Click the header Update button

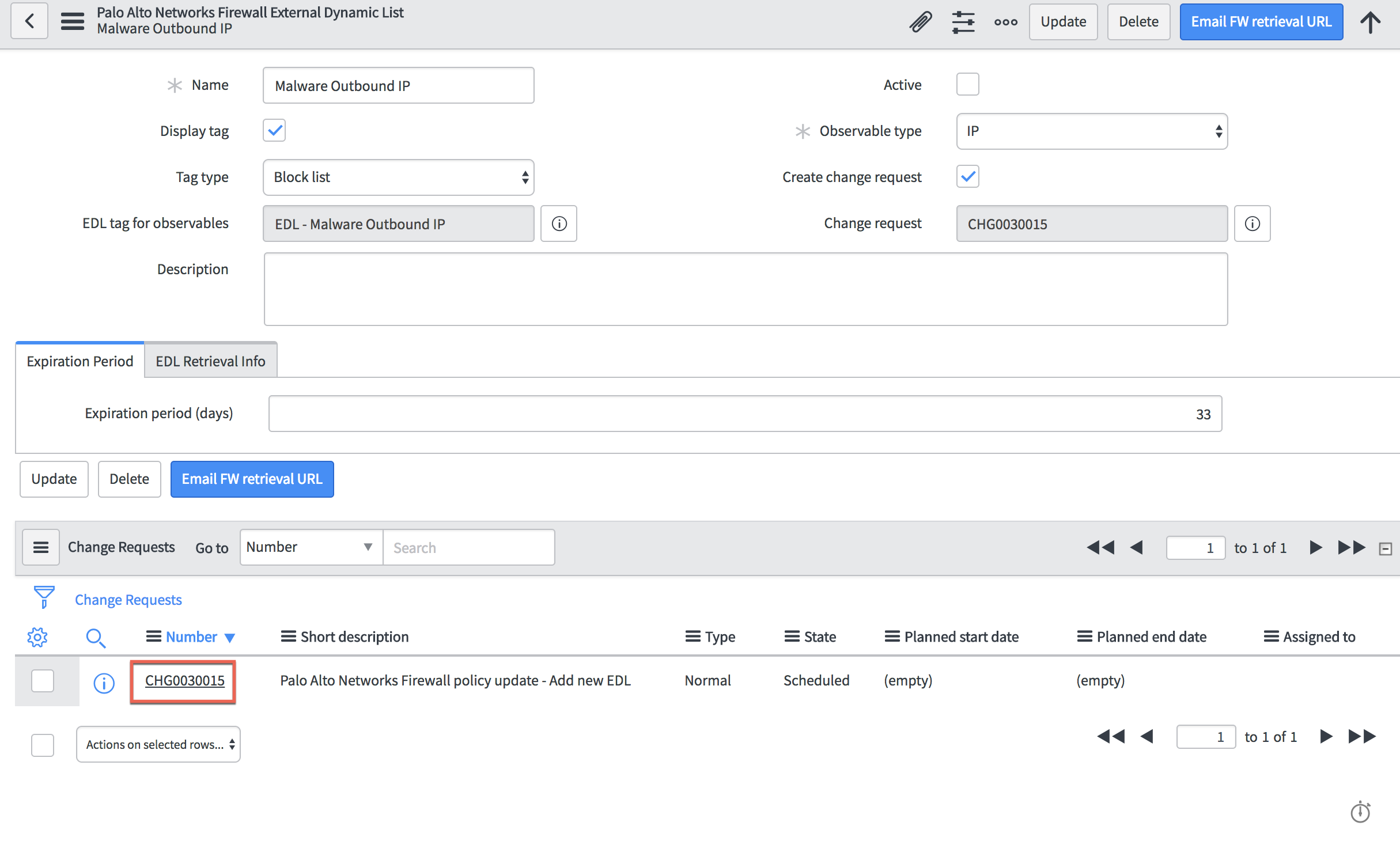pos(1064,22)
